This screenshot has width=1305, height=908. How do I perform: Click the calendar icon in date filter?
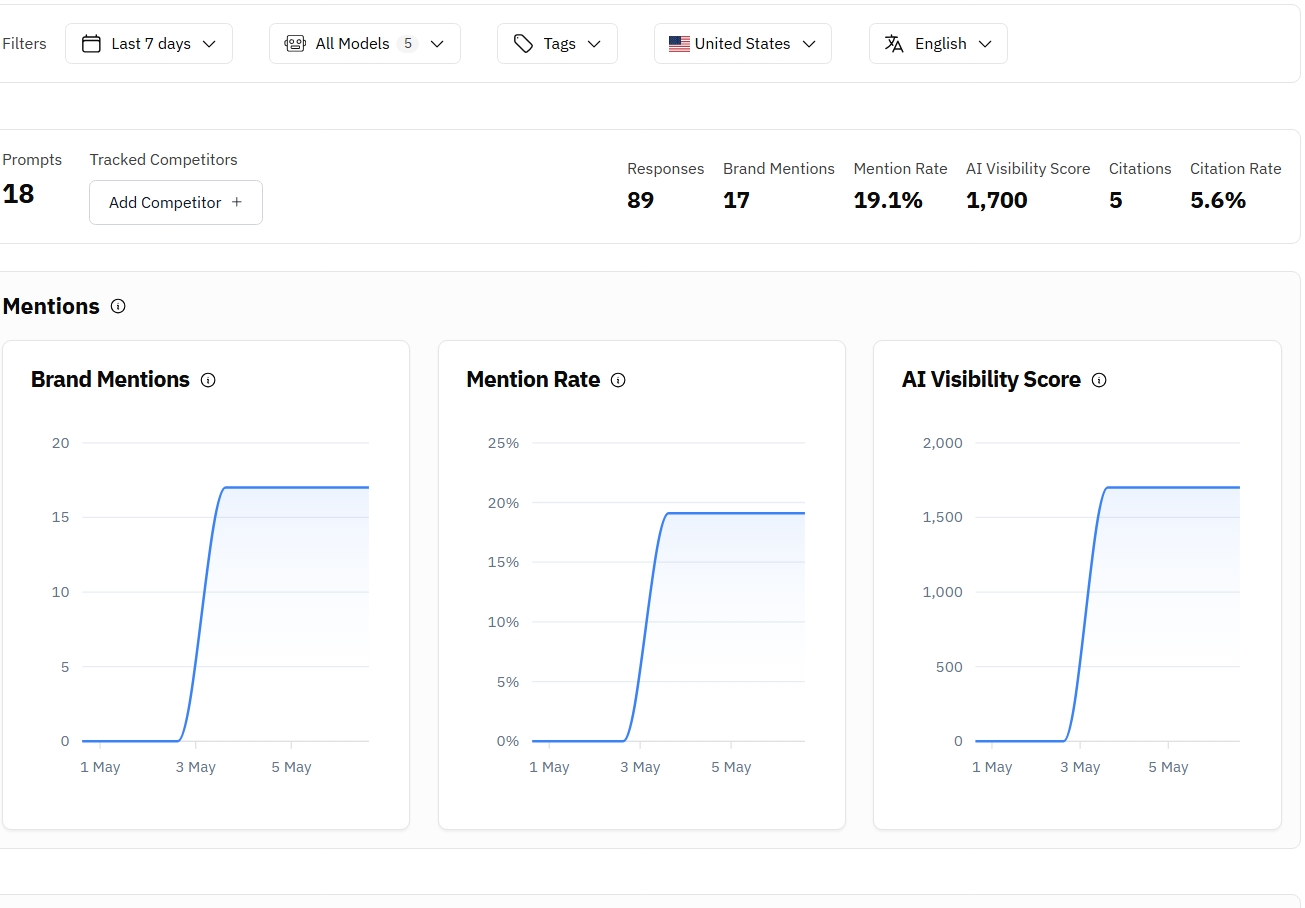click(x=91, y=44)
